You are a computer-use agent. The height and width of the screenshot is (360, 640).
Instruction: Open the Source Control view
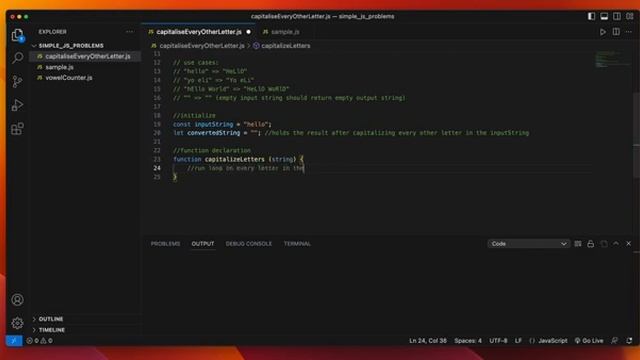pyautogui.click(x=17, y=82)
